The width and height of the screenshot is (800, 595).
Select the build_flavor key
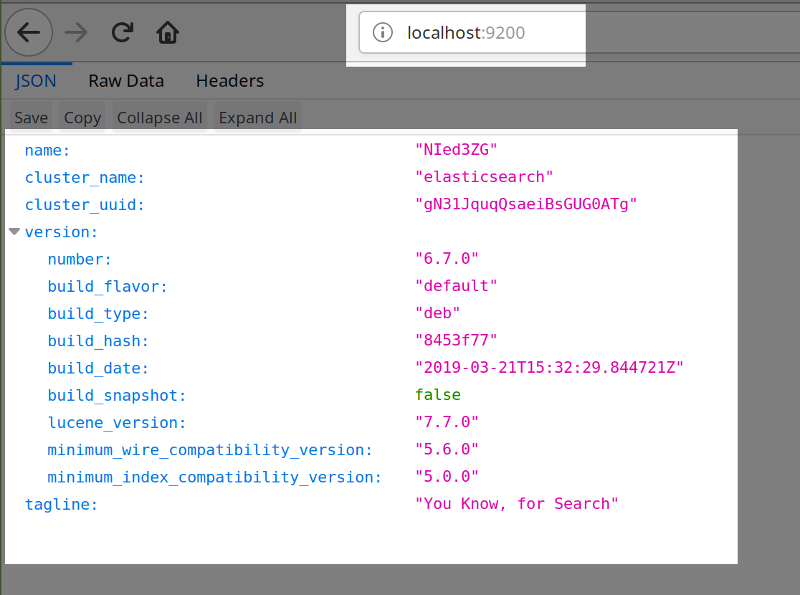[x=107, y=286]
